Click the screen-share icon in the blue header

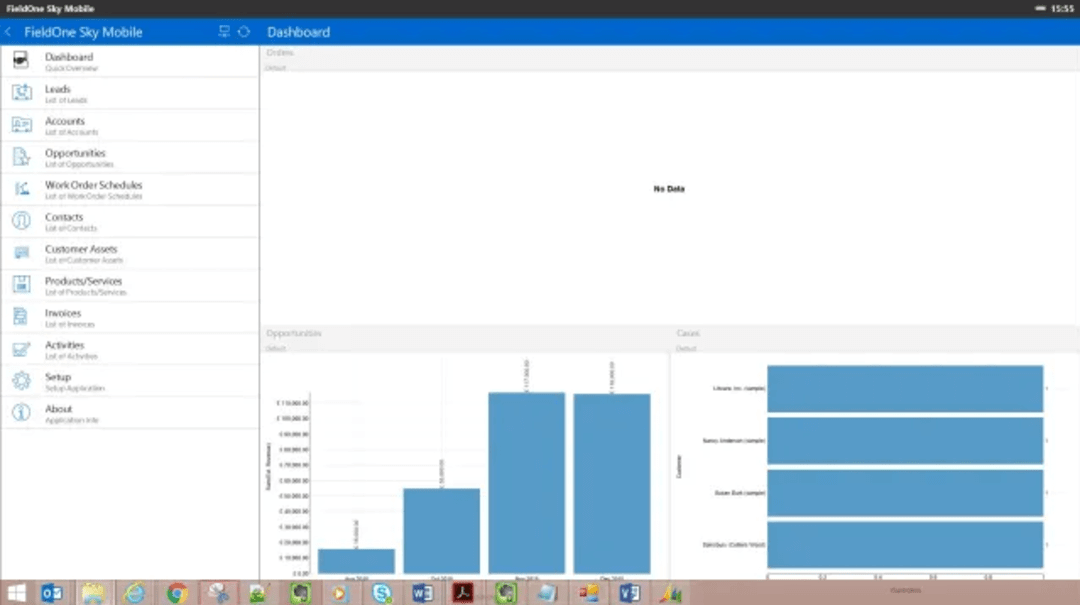(224, 31)
